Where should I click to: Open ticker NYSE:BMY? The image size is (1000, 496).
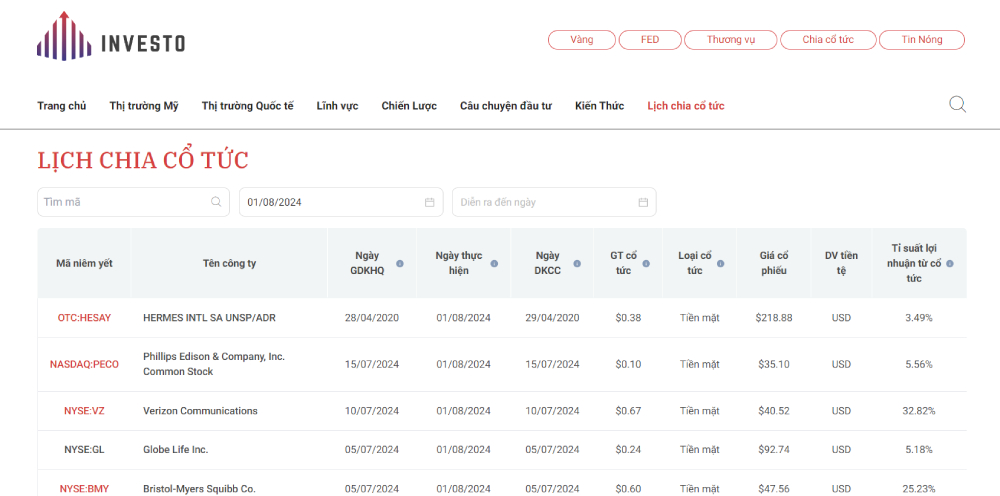(x=84, y=489)
